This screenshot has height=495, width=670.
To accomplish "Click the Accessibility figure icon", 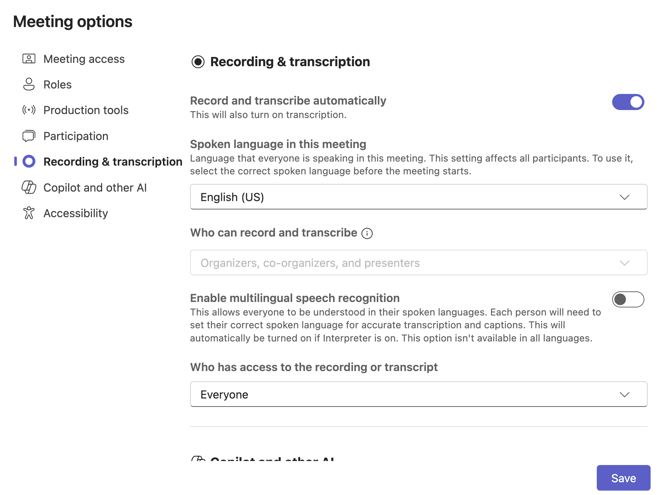I will click(x=29, y=213).
